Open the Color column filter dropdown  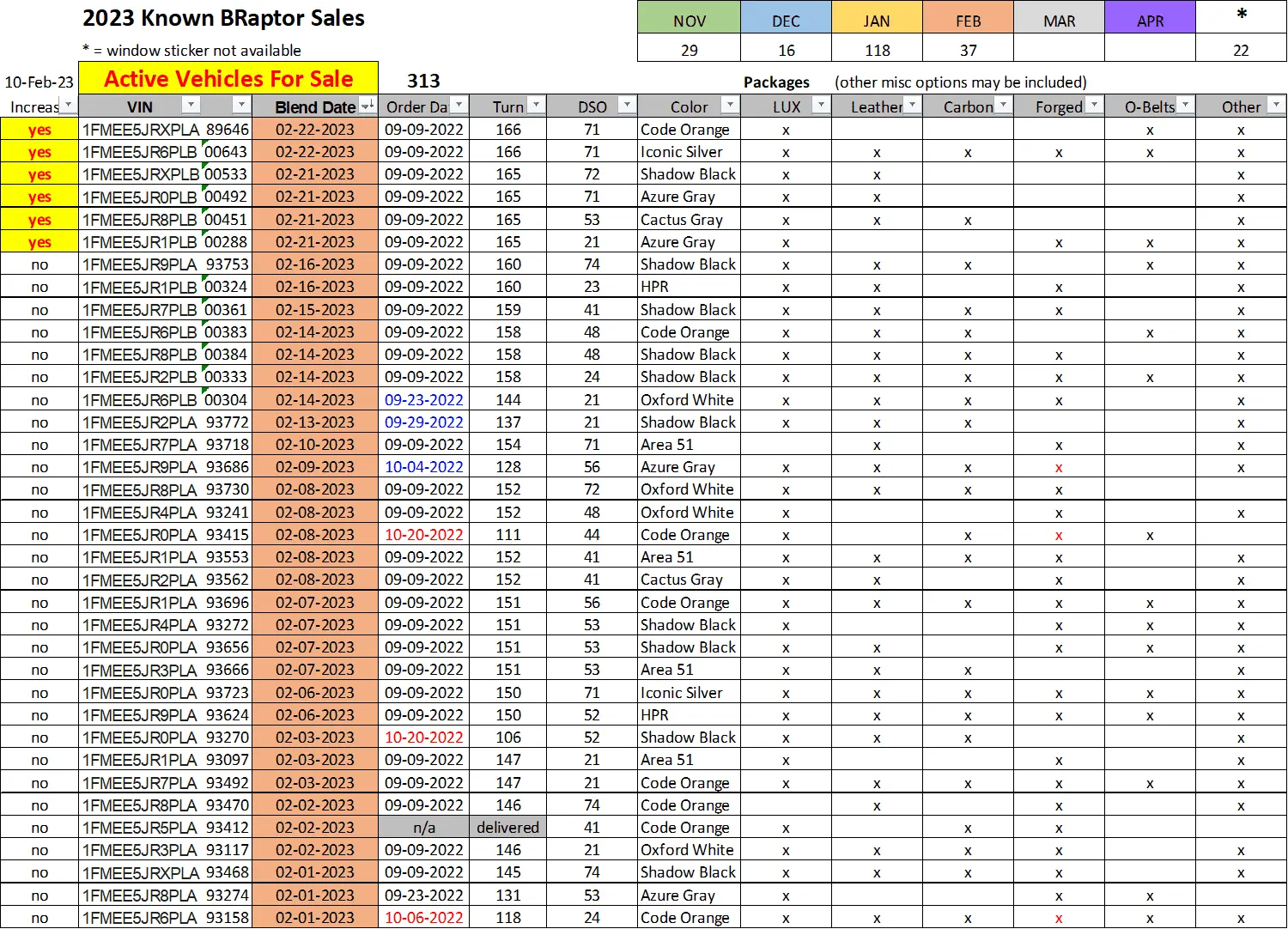tap(730, 105)
